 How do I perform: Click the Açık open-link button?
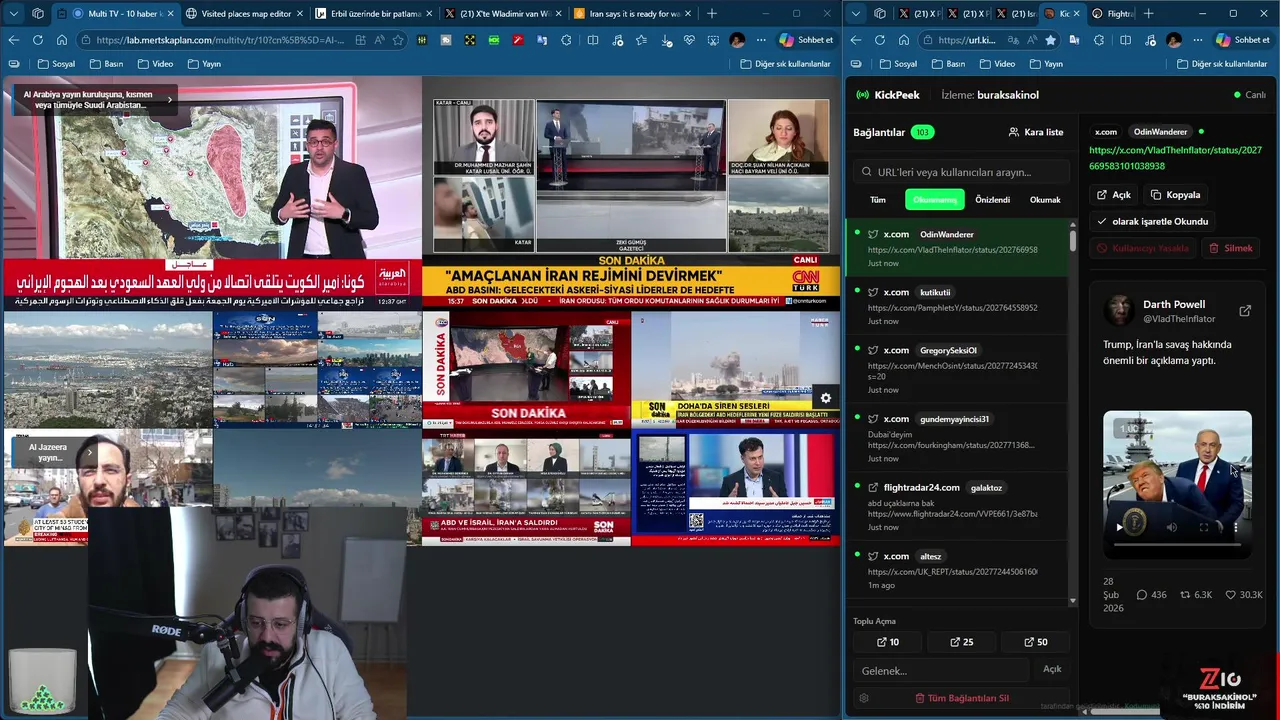pyautogui.click(x=1114, y=195)
